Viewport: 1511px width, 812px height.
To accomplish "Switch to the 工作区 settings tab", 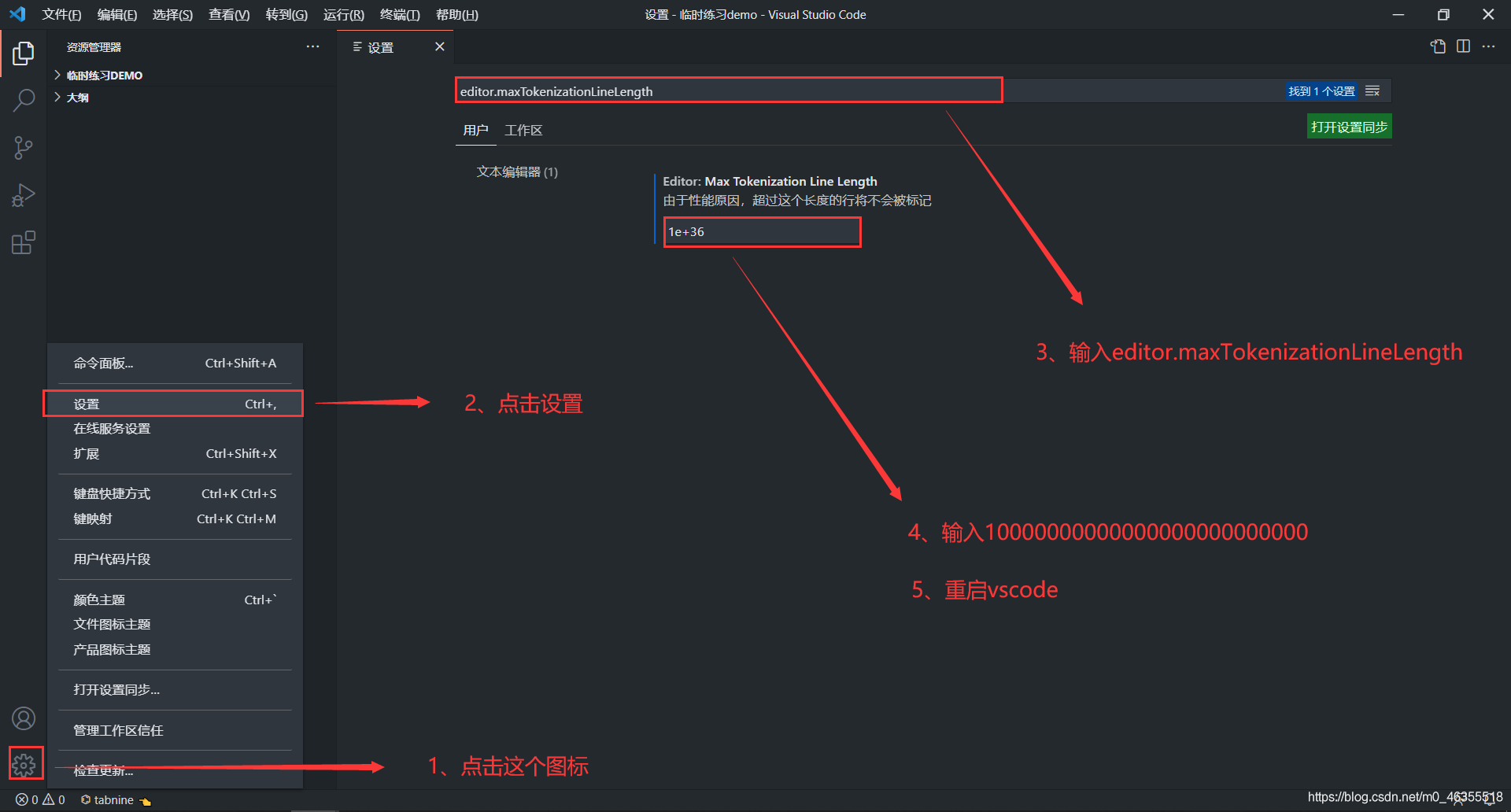I will tap(523, 130).
